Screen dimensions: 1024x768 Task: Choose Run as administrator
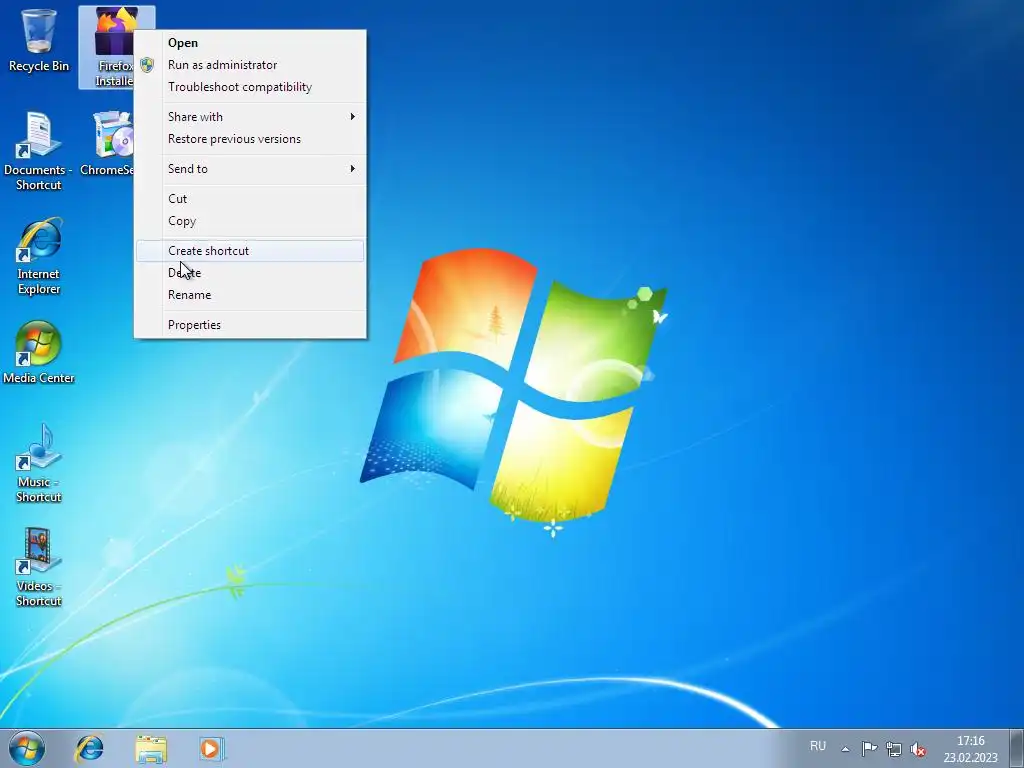tap(250, 65)
